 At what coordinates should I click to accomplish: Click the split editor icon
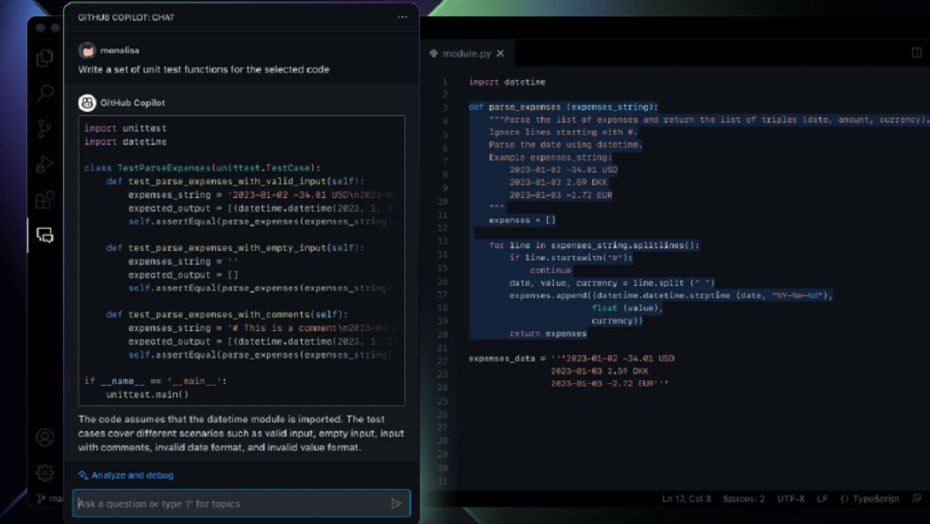916,53
